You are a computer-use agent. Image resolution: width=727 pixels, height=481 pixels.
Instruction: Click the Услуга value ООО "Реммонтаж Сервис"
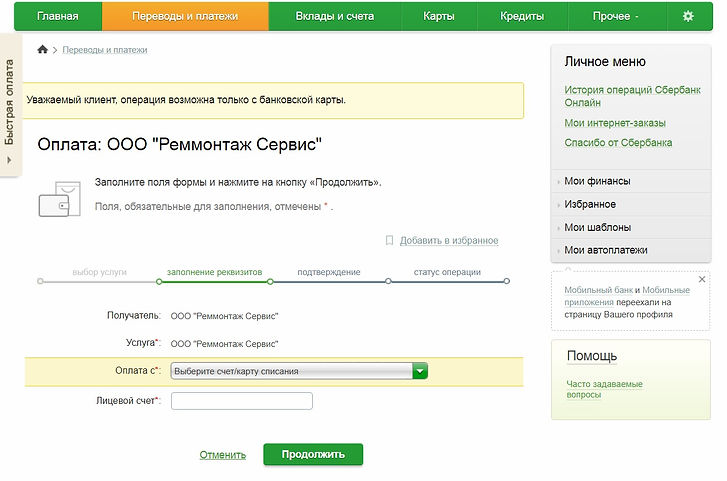224,344
